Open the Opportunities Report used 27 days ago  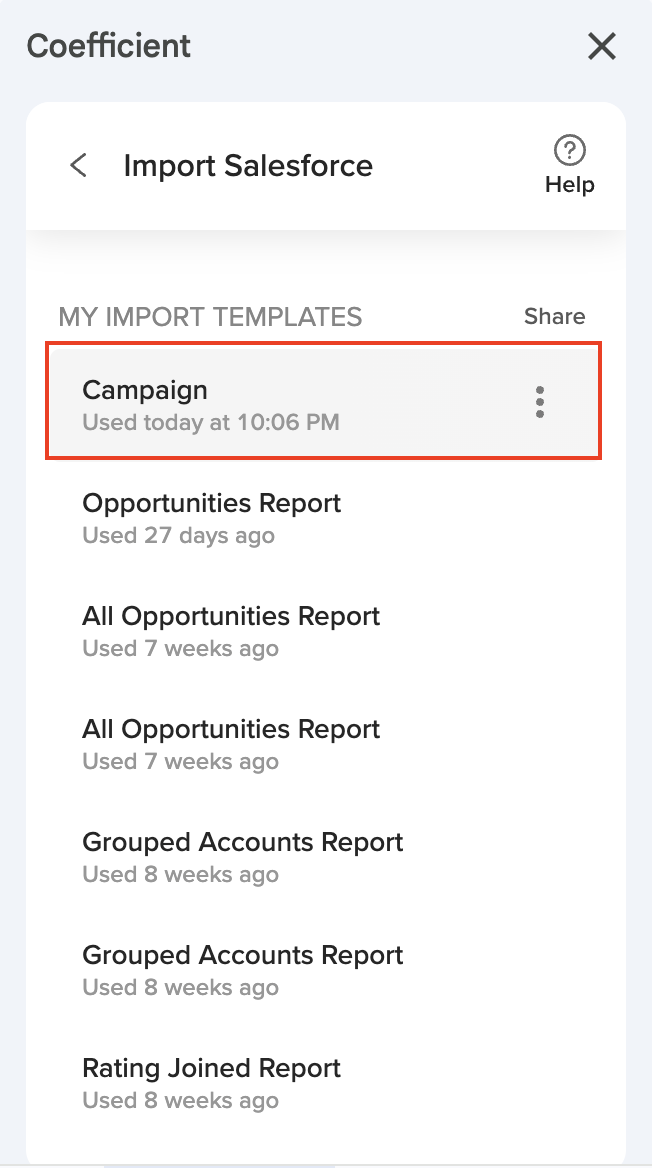pos(212,503)
